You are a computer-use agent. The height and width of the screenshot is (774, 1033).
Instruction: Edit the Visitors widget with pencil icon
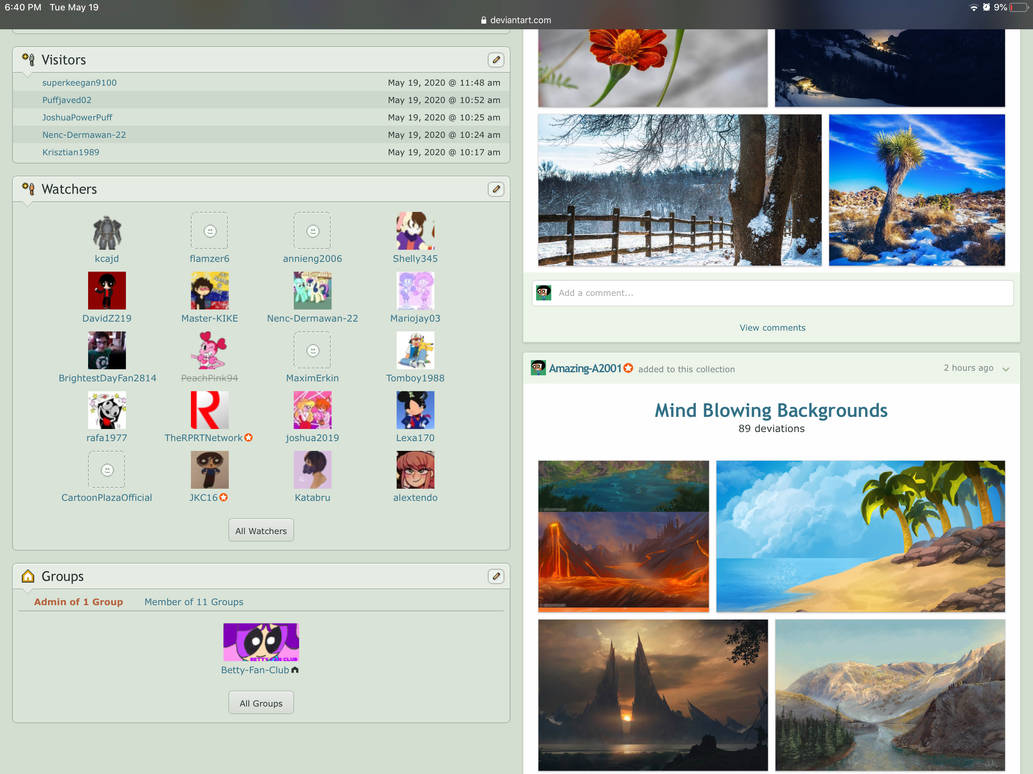(x=496, y=60)
